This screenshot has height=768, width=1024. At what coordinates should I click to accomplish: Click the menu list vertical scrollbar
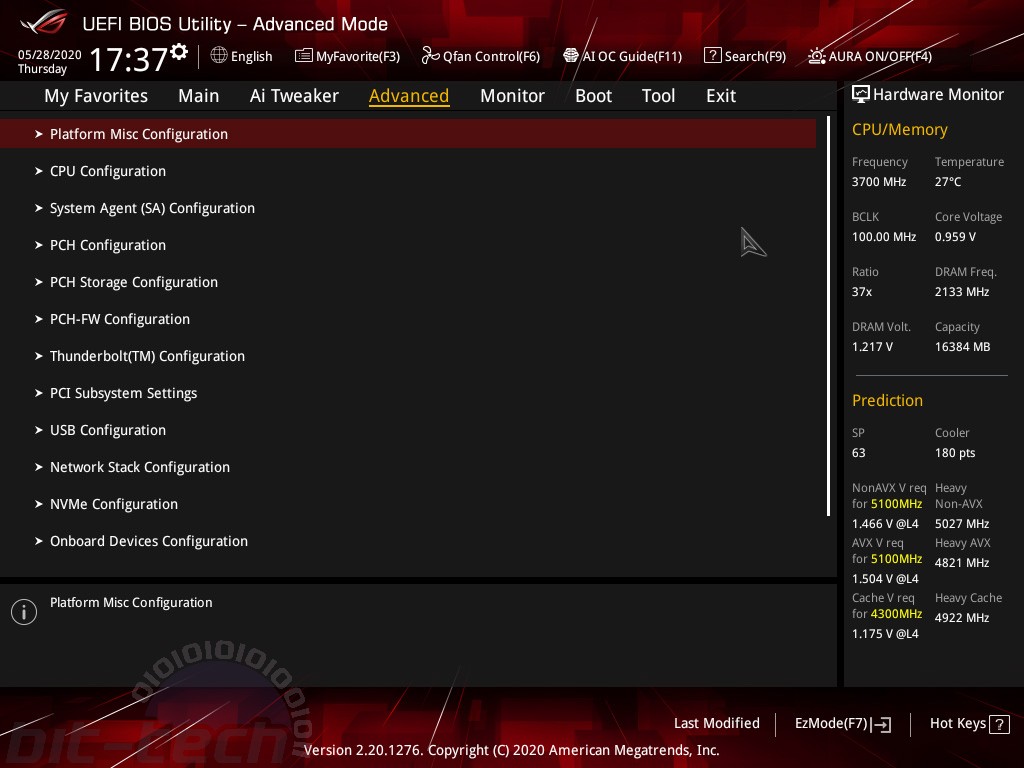tap(828, 316)
